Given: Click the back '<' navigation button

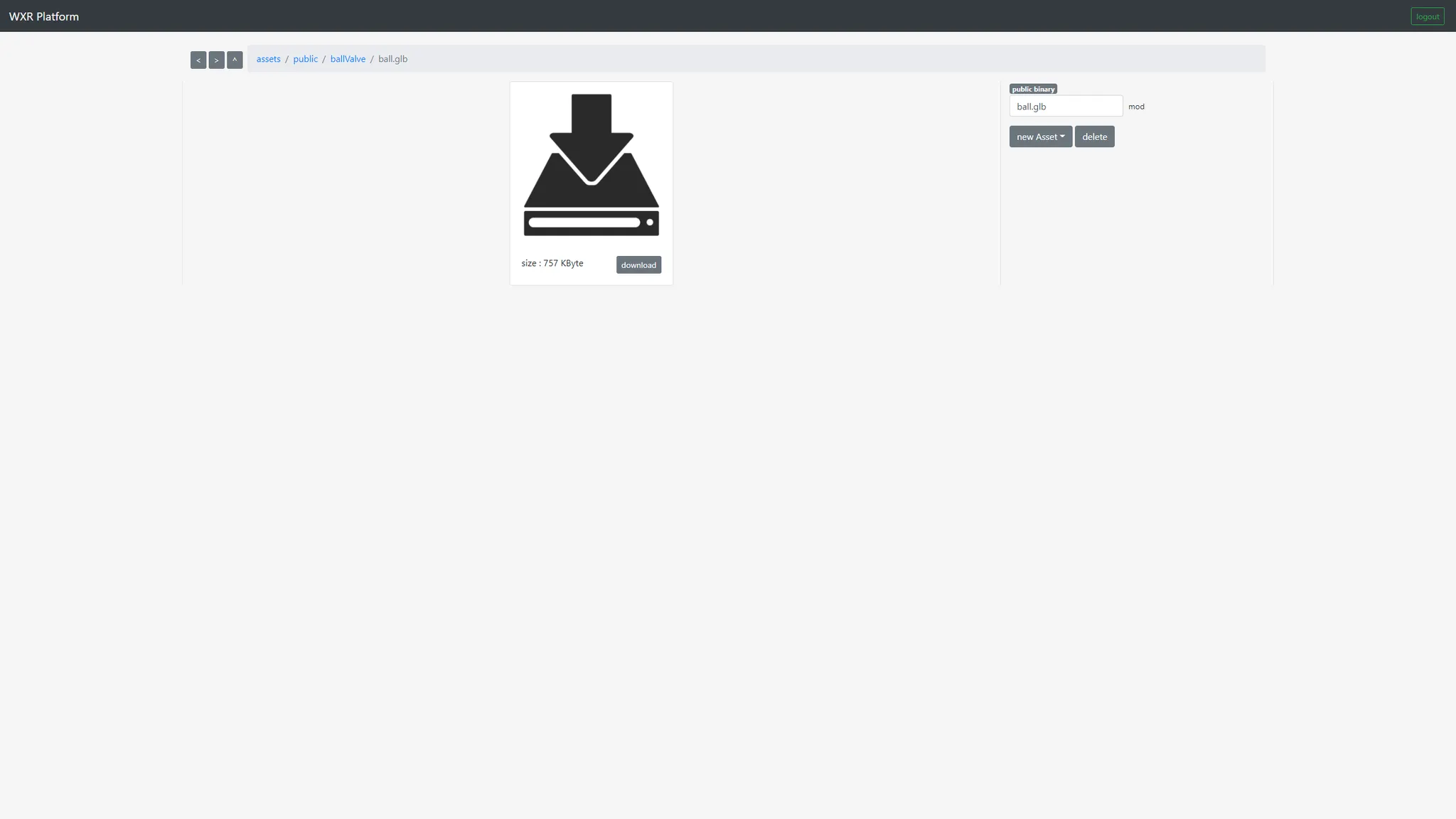Looking at the screenshot, I should pos(198,60).
